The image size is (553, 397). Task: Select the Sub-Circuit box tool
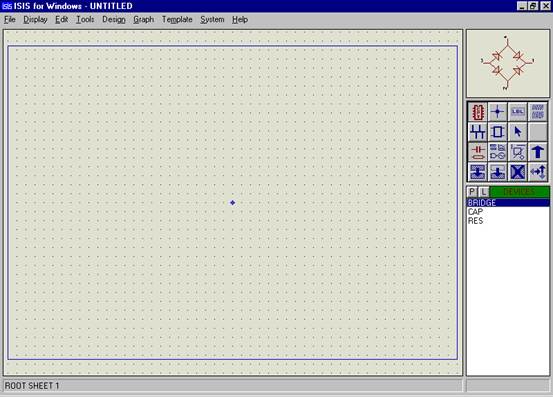(497, 132)
